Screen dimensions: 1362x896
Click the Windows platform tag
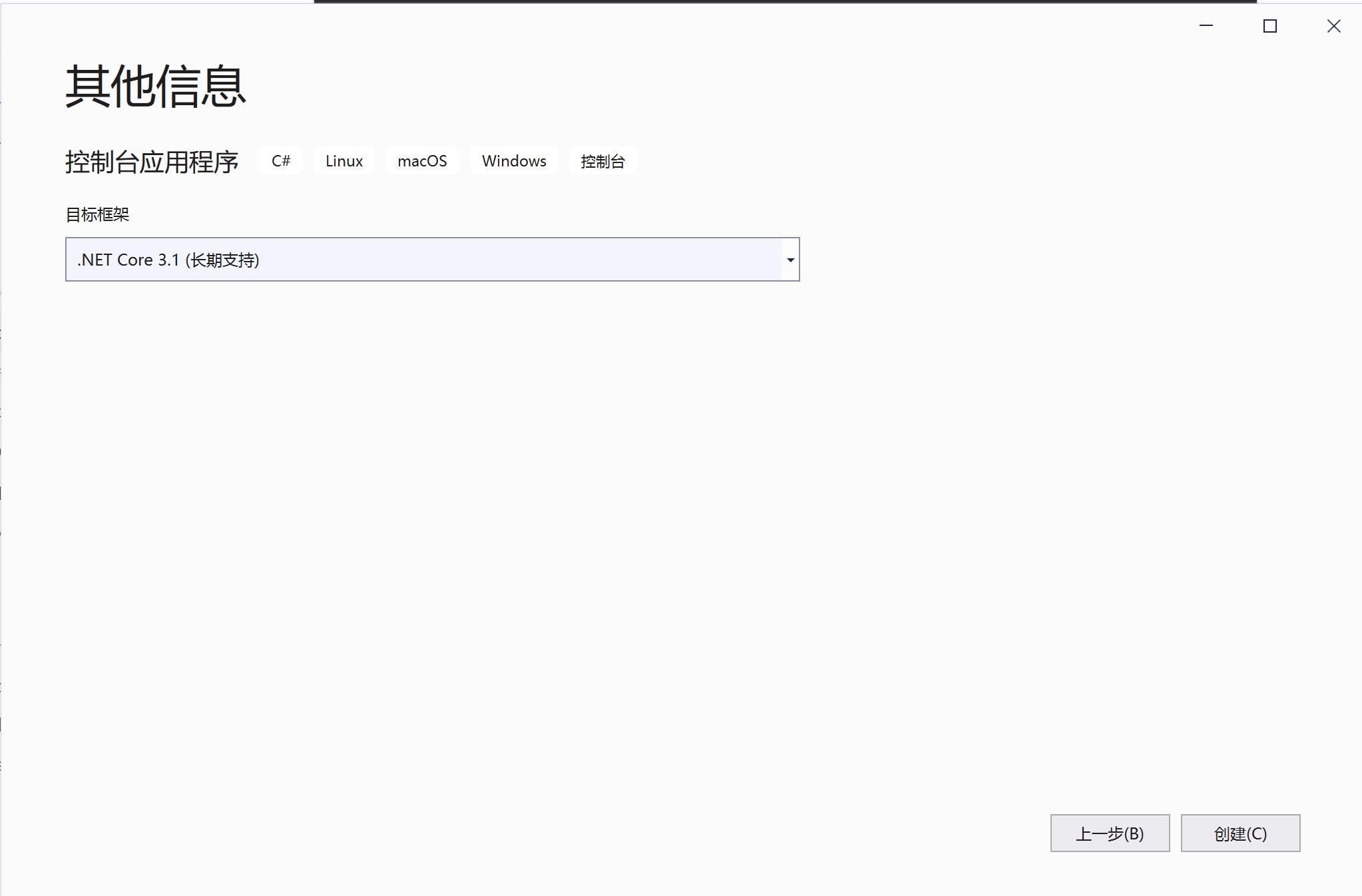(514, 161)
